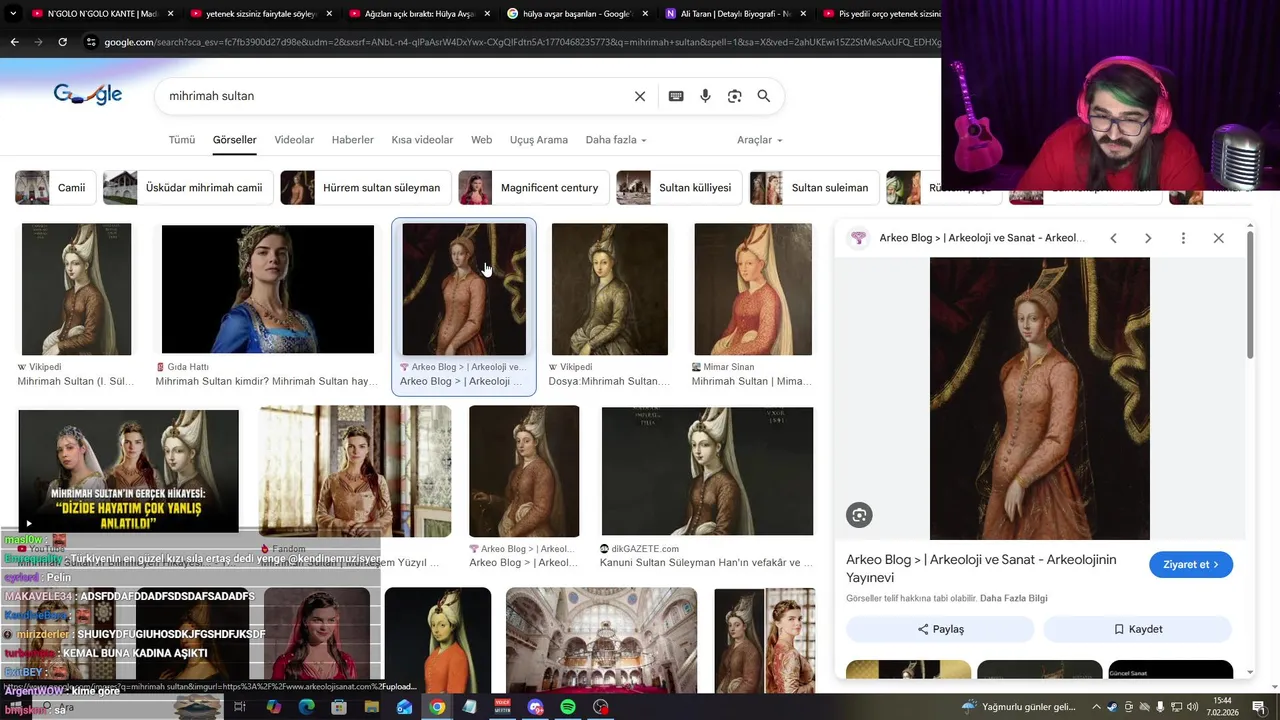Open Microsoft Store from the taskbar

point(339,707)
